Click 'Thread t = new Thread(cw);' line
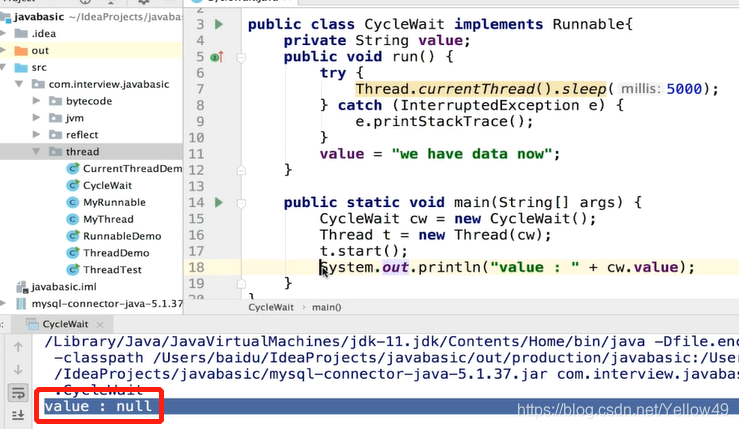The width and height of the screenshot is (739, 429). [435, 235]
